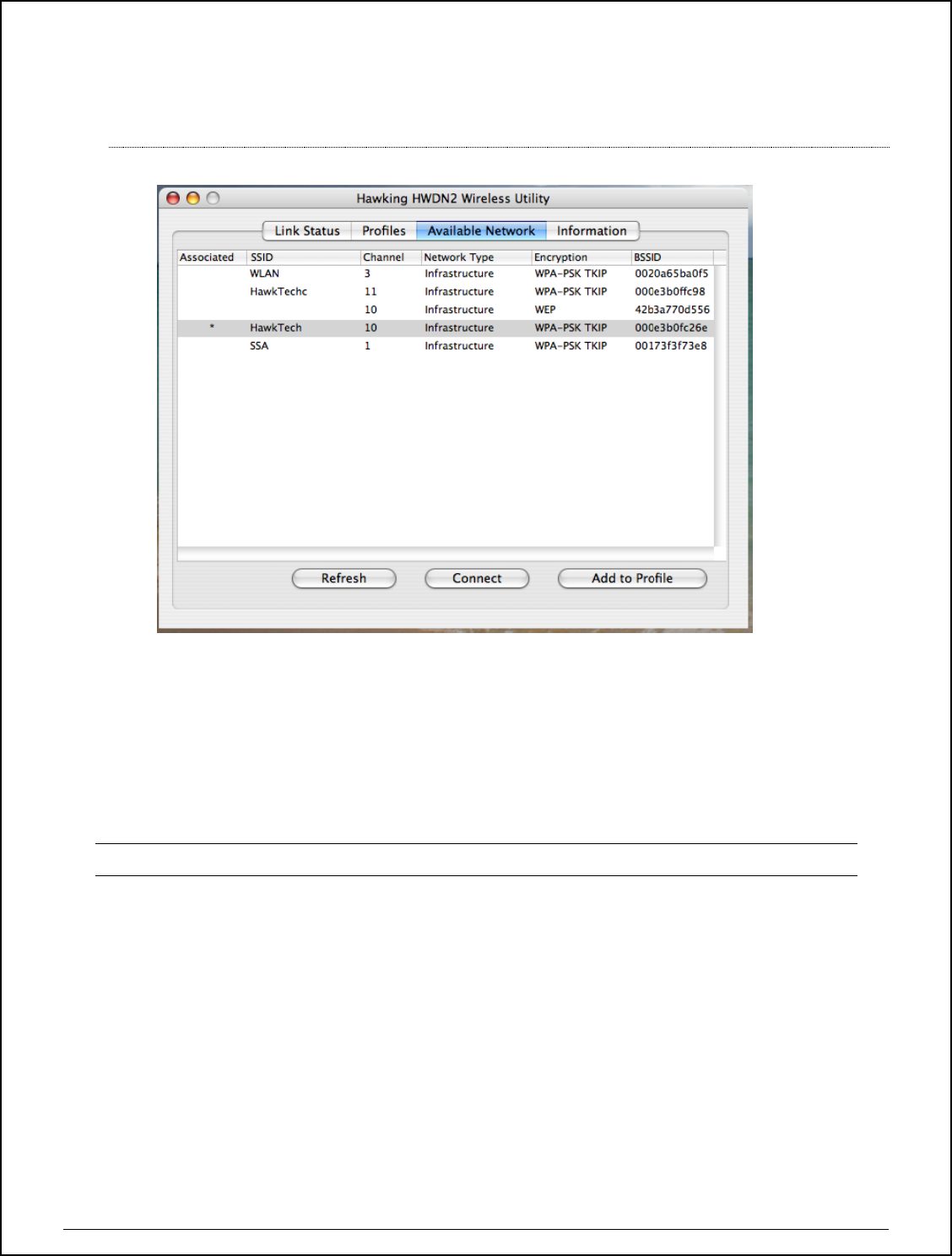Sort by the Network Type column header
Screen dimensions: 952x1256
(x=476, y=257)
